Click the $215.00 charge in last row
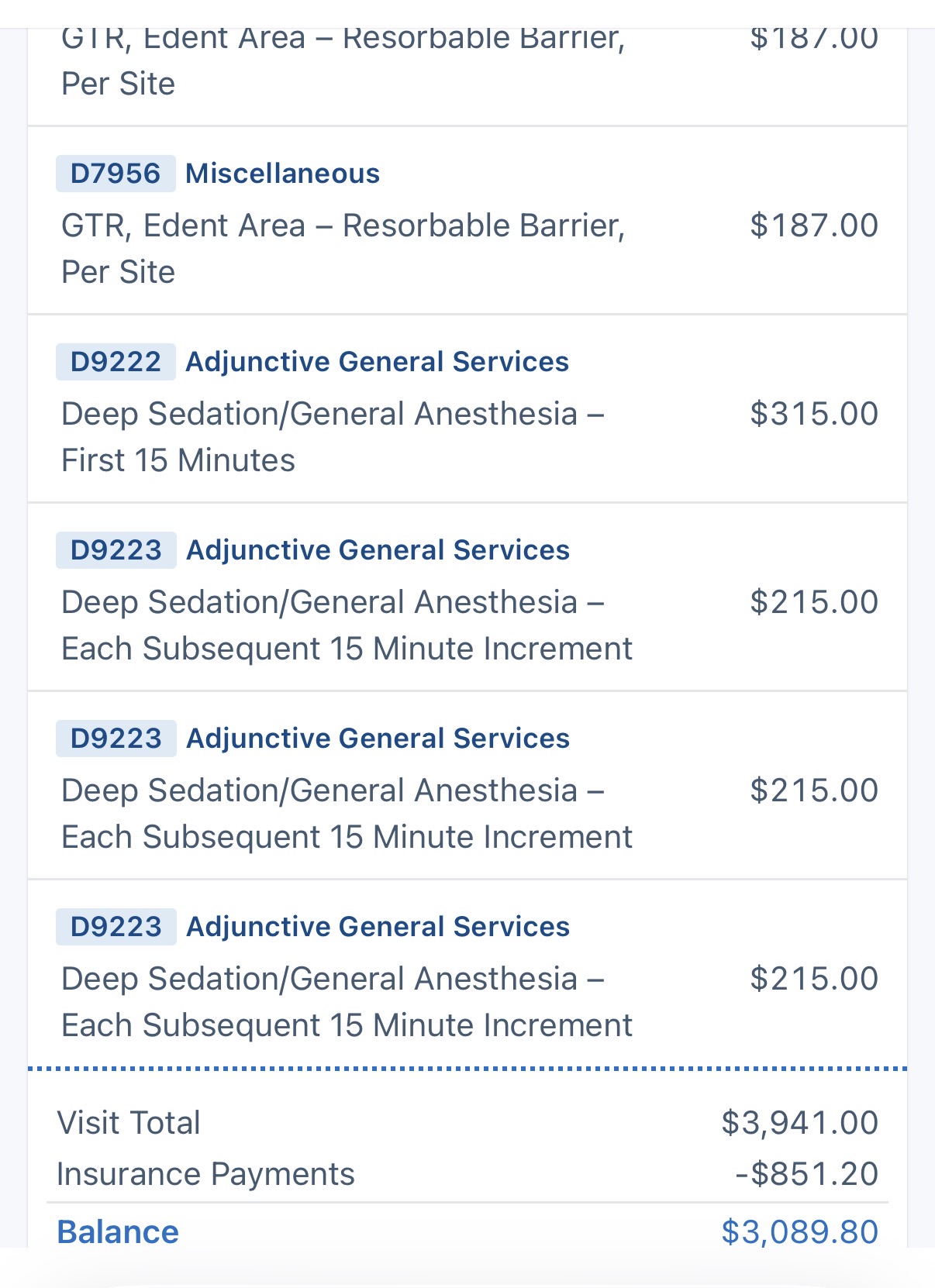The width and height of the screenshot is (935, 1288). click(x=813, y=979)
